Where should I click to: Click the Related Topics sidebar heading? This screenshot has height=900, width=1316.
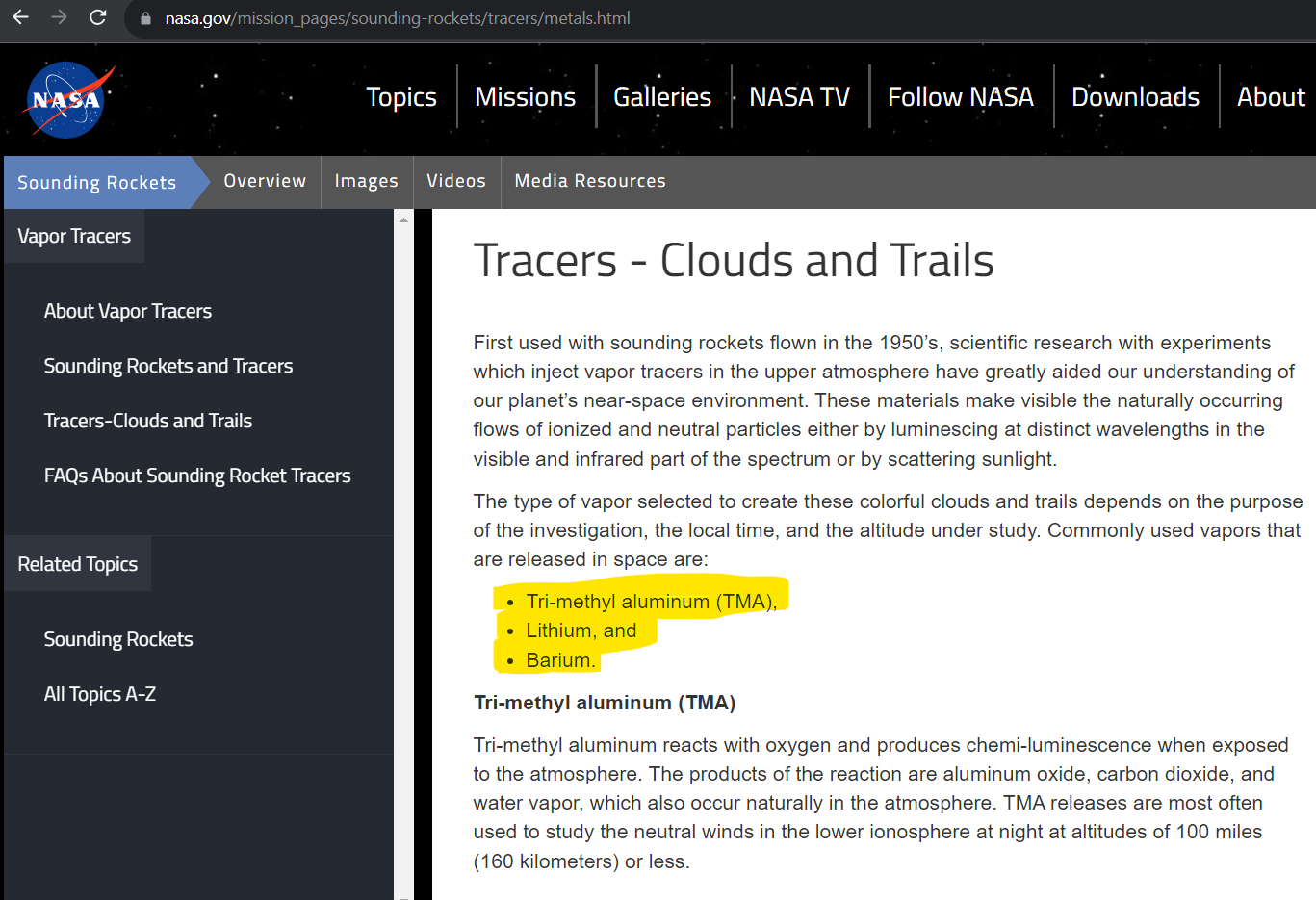click(x=78, y=564)
